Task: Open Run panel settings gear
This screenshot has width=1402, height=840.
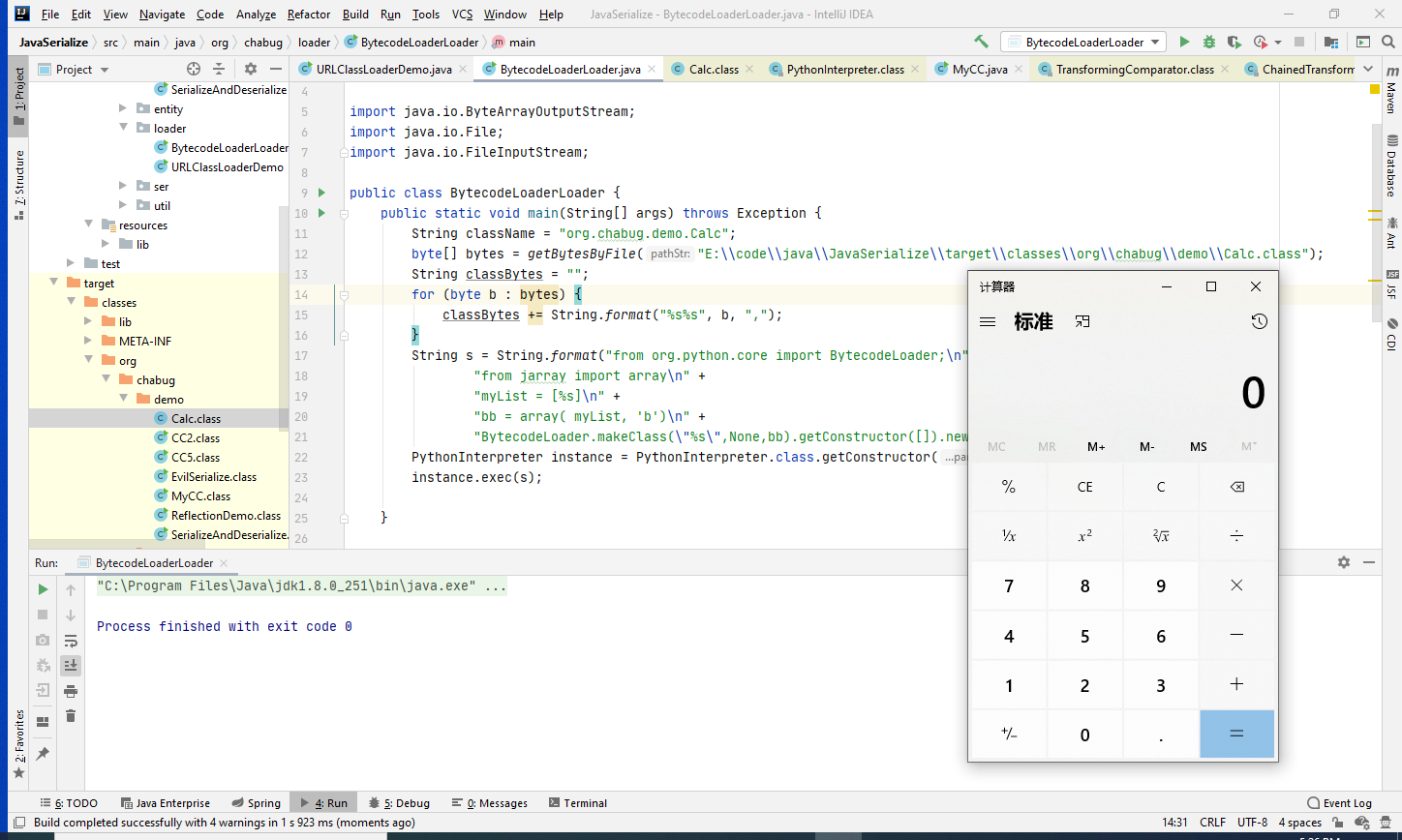Action: (1343, 562)
